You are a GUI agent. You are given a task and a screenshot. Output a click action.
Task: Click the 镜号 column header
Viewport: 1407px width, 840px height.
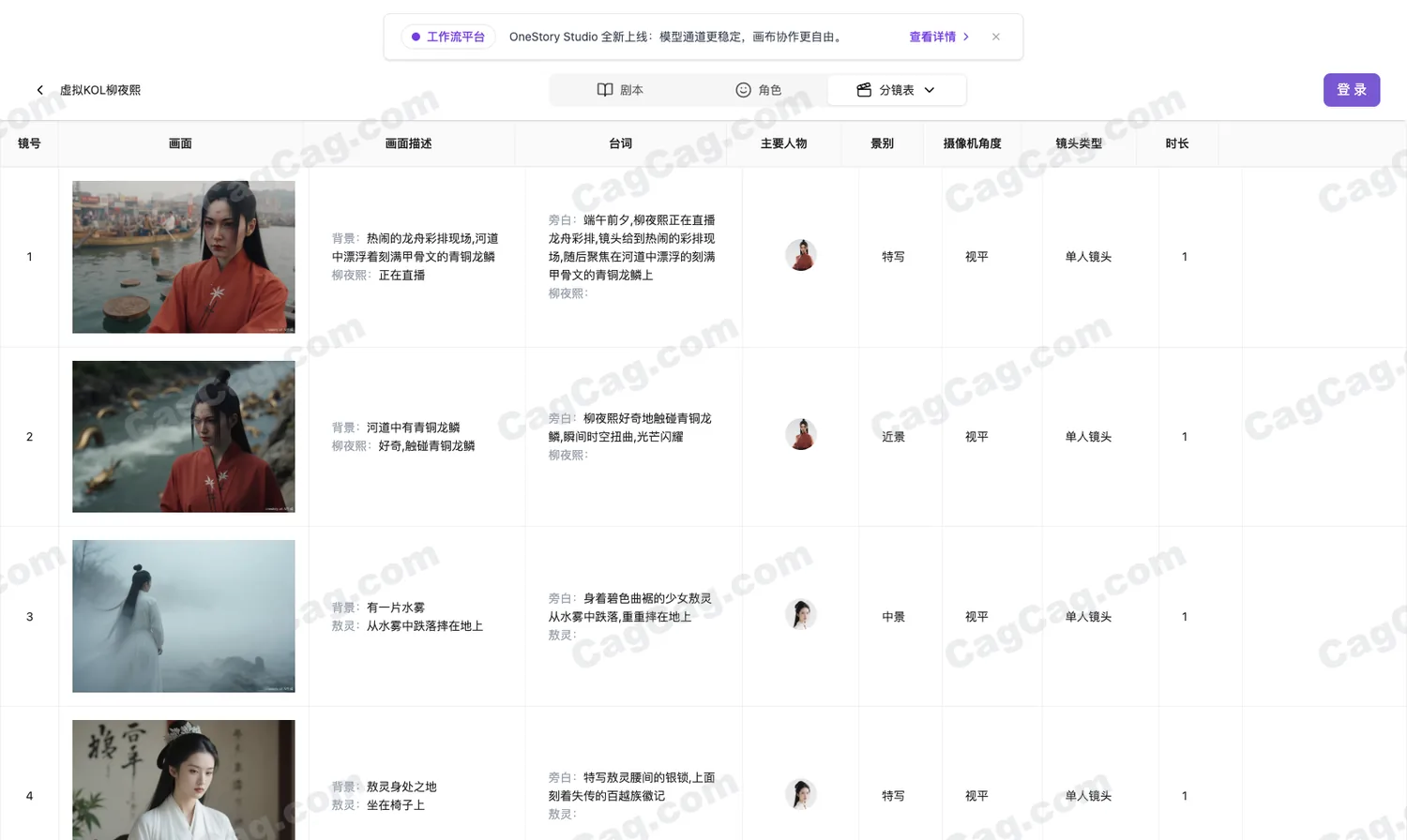(x=29, y=143)
